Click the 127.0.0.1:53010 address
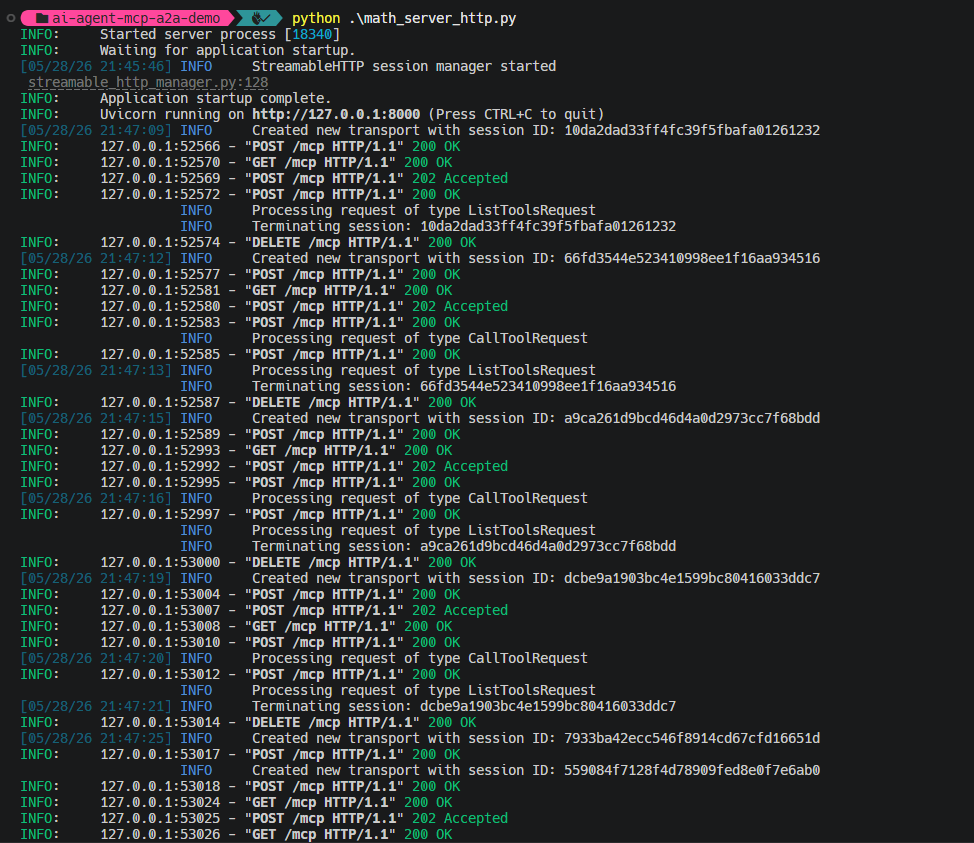This screenshot has height=843, width=974. [160, 642]
